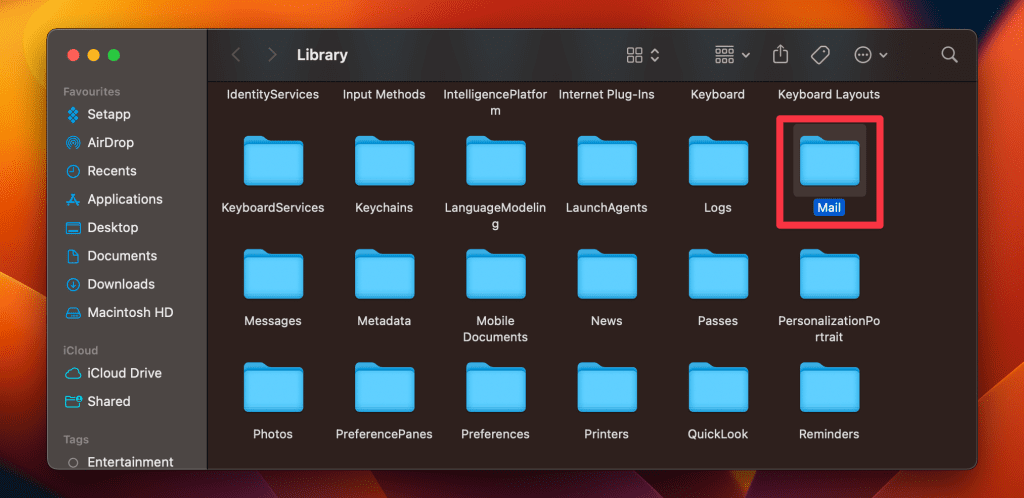
Task: Expand the Group By options dropdown
Action: [x=732, y=55]
